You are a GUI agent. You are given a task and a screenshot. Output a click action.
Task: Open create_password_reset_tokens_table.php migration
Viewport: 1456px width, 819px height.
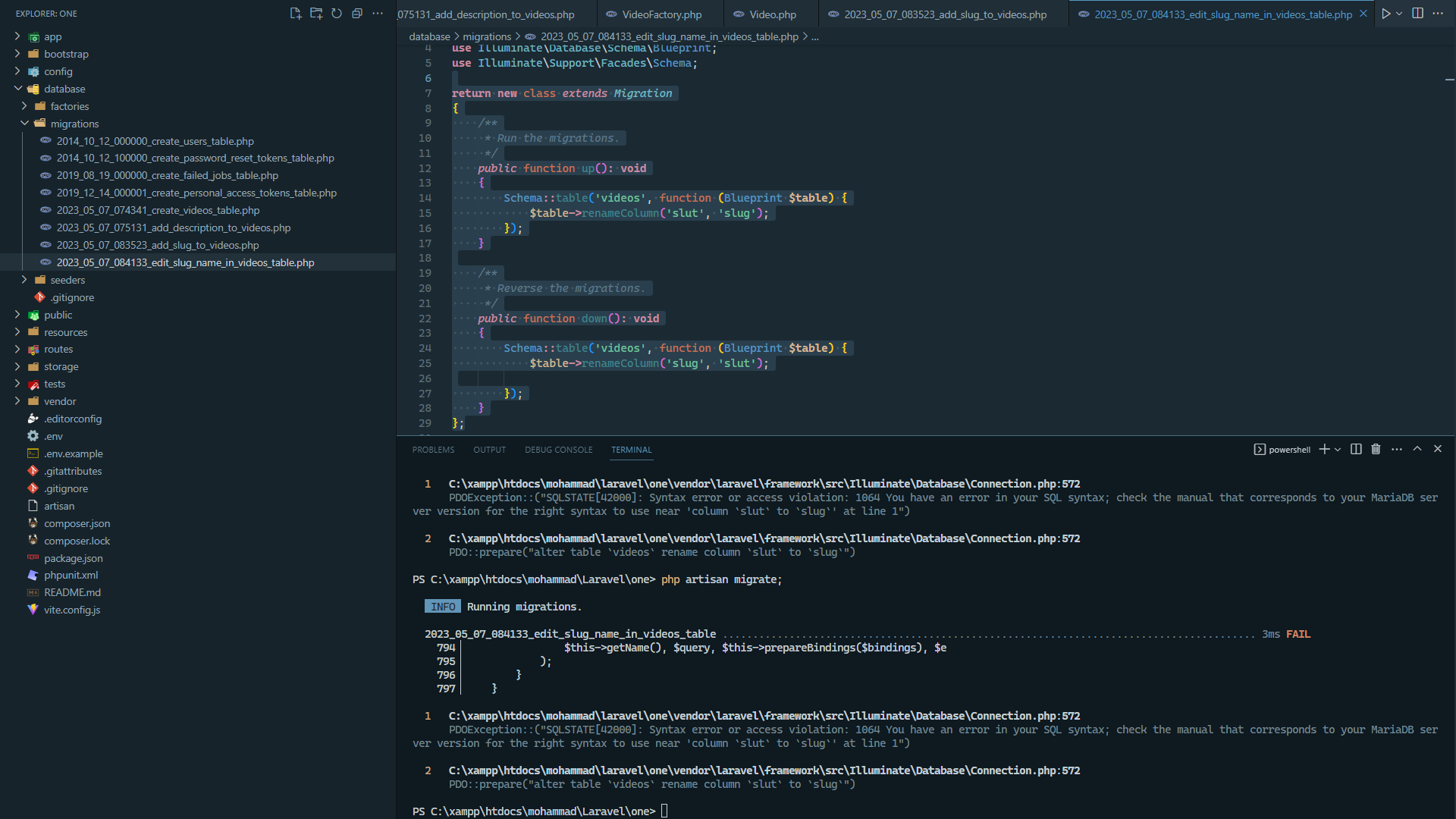tap(195, 158)
